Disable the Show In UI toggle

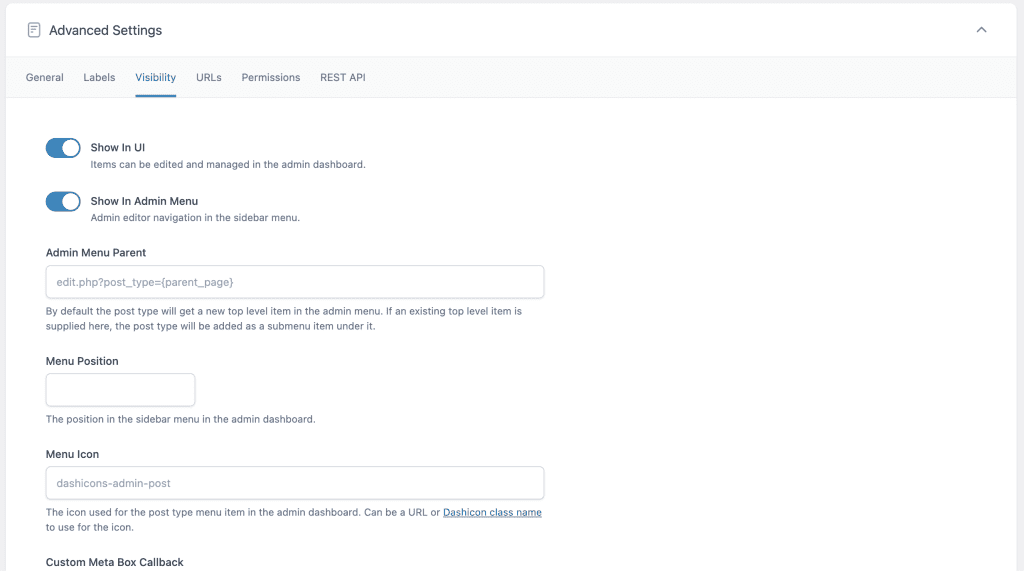(63, 148)
